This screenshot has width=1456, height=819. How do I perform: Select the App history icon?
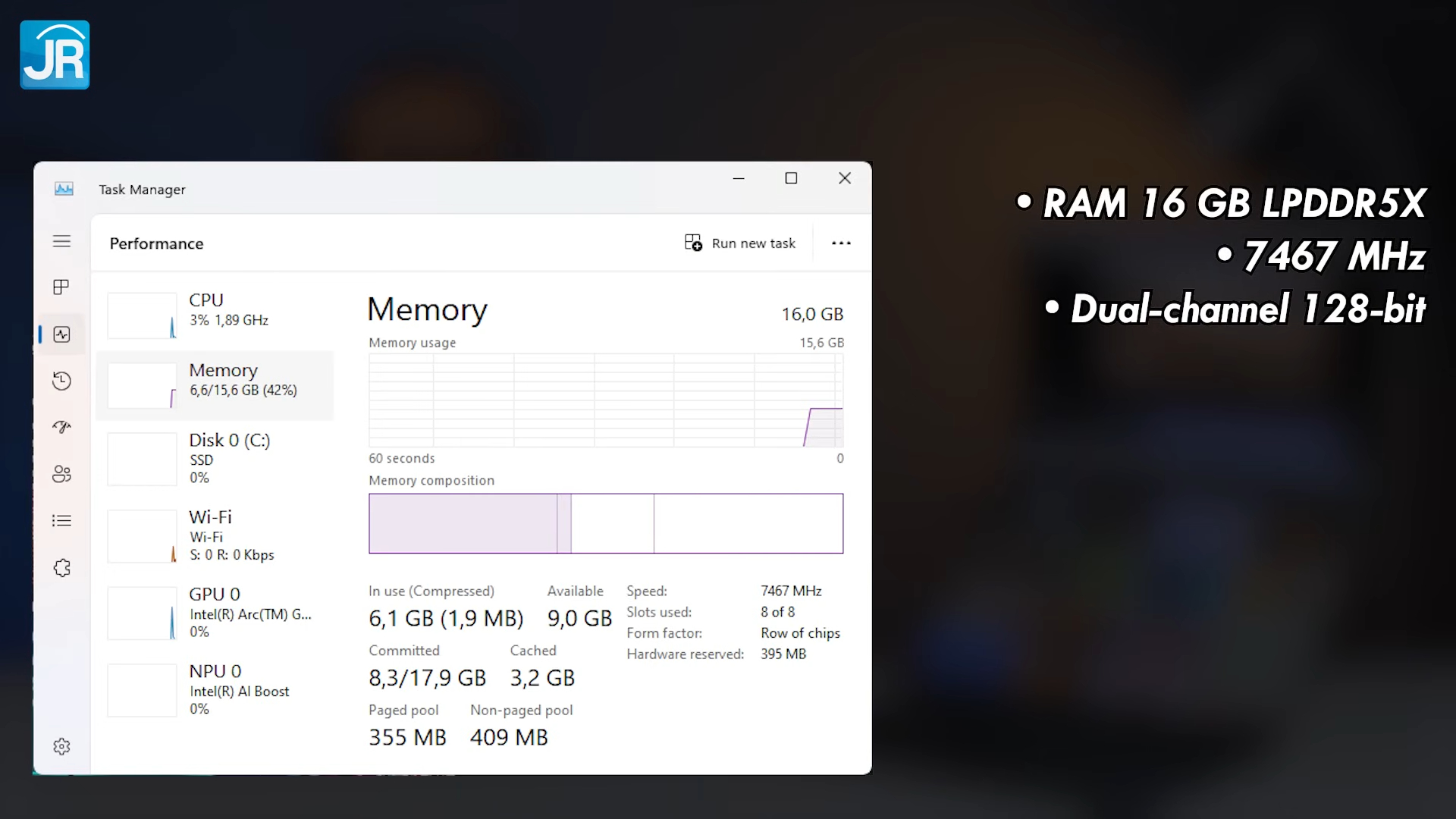(x=61, y=381)
